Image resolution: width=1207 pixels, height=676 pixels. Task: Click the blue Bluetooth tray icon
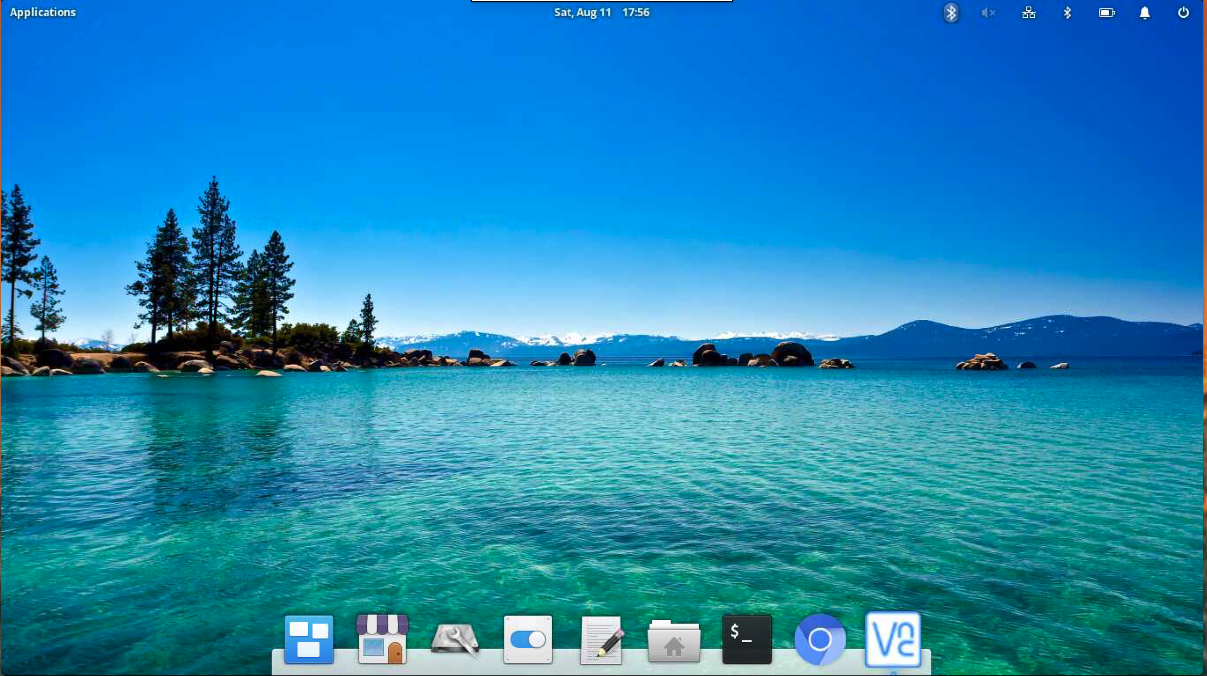click(950, 13)
